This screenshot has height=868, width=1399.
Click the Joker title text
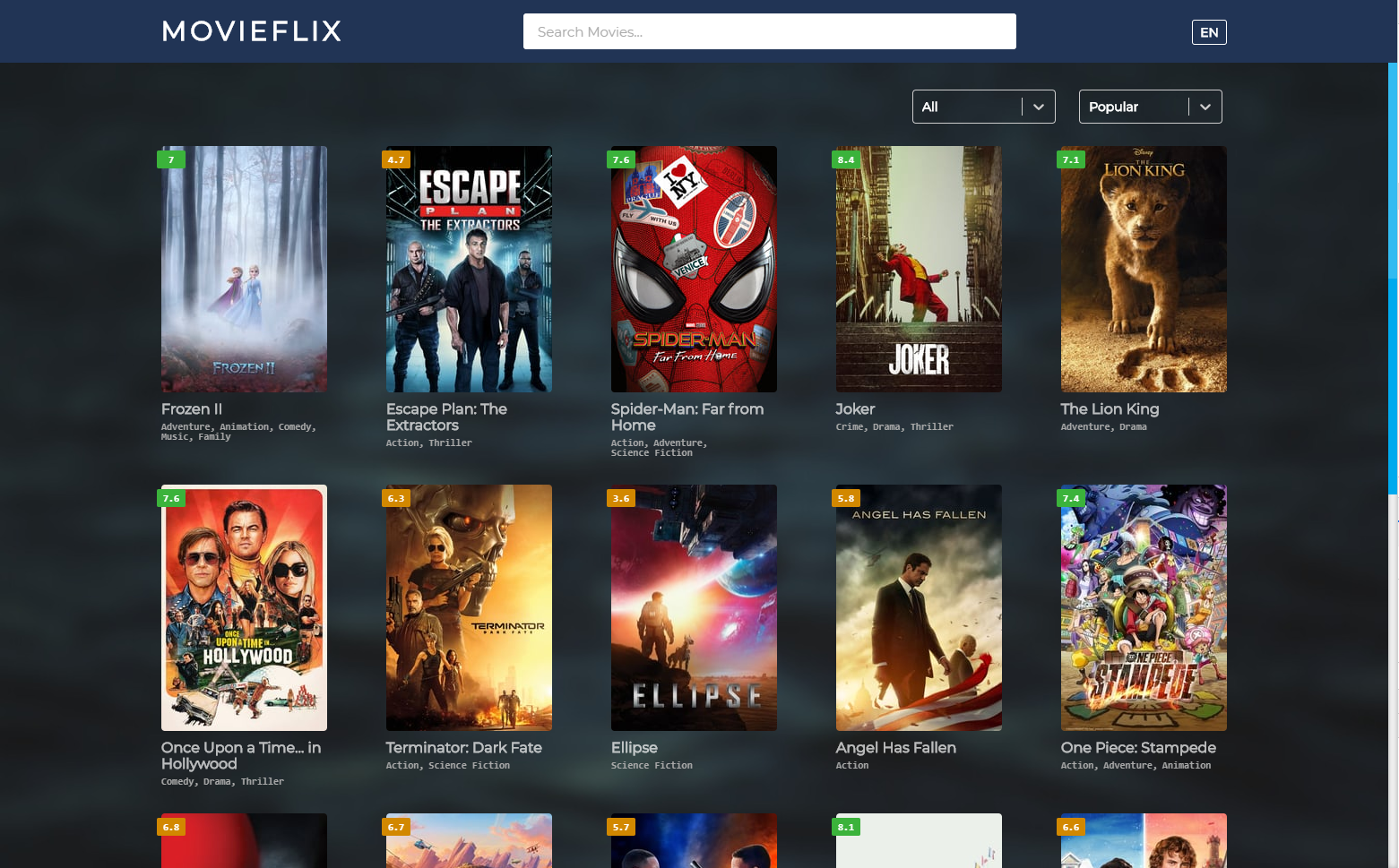pos(855,409)
